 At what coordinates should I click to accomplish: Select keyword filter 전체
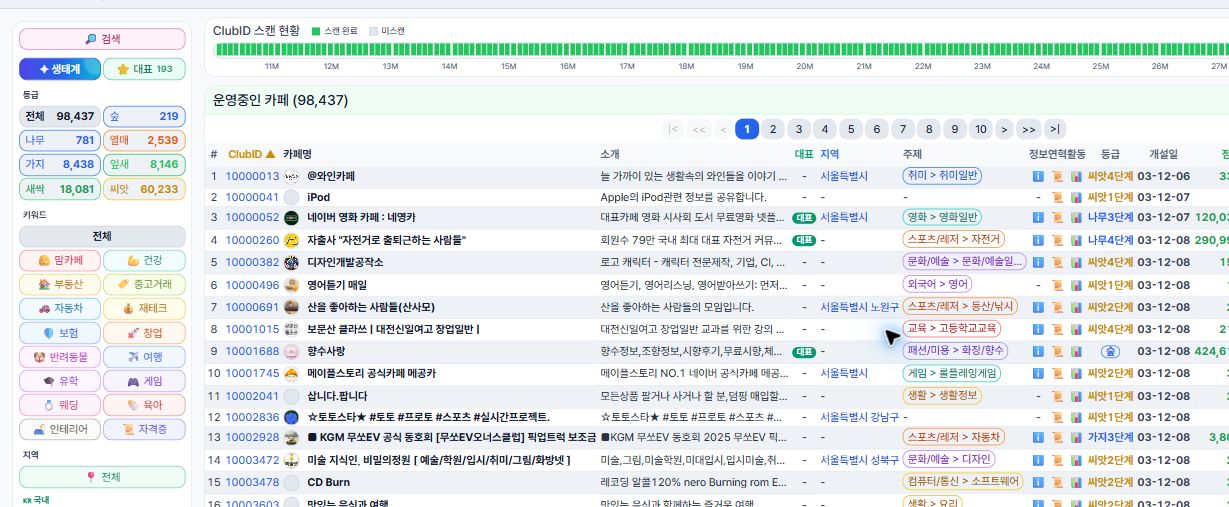tap(102, 237)
